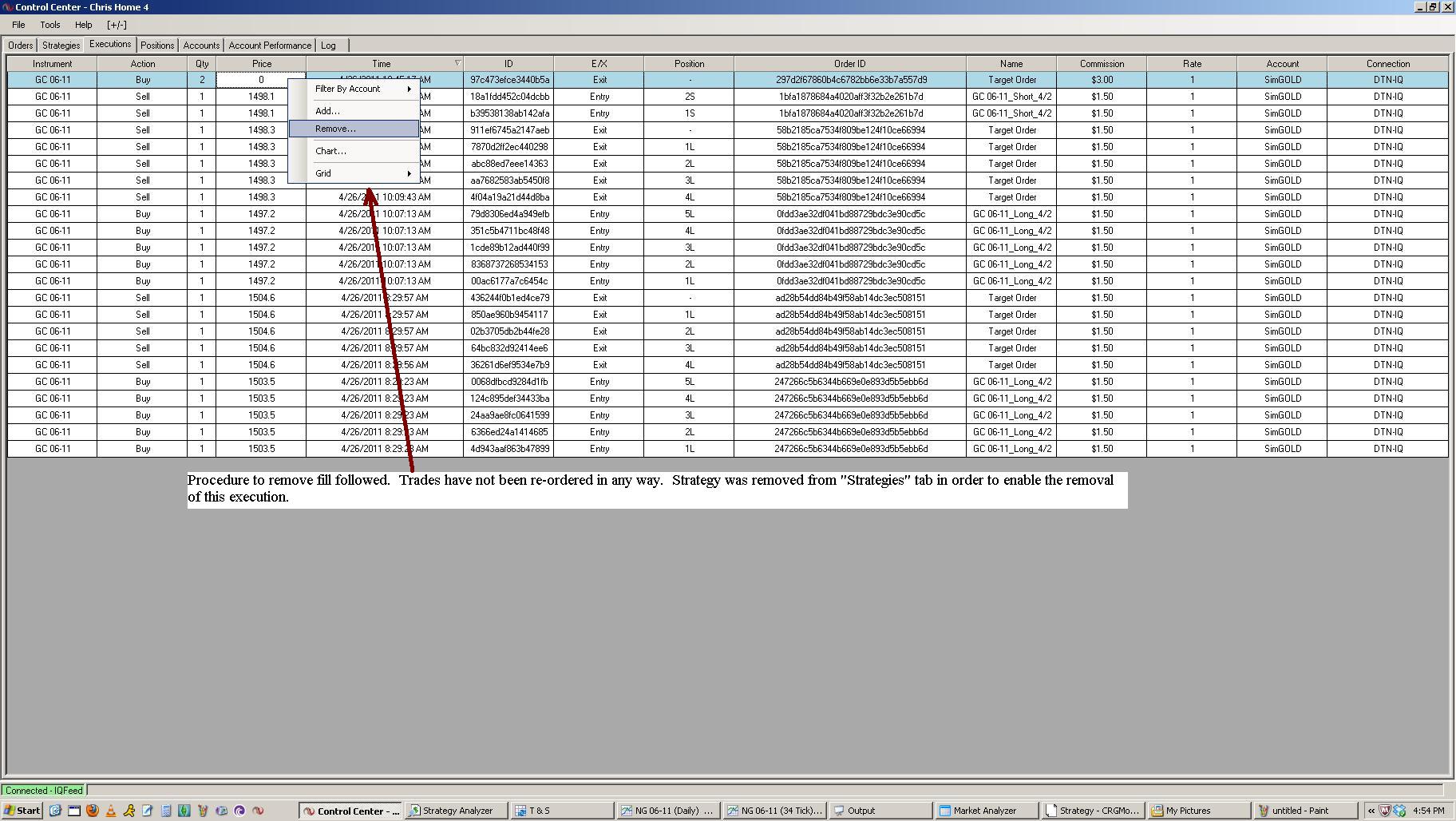Choose Chart... from the context menu
The image size is (1456, 821).
coord(354,151)
